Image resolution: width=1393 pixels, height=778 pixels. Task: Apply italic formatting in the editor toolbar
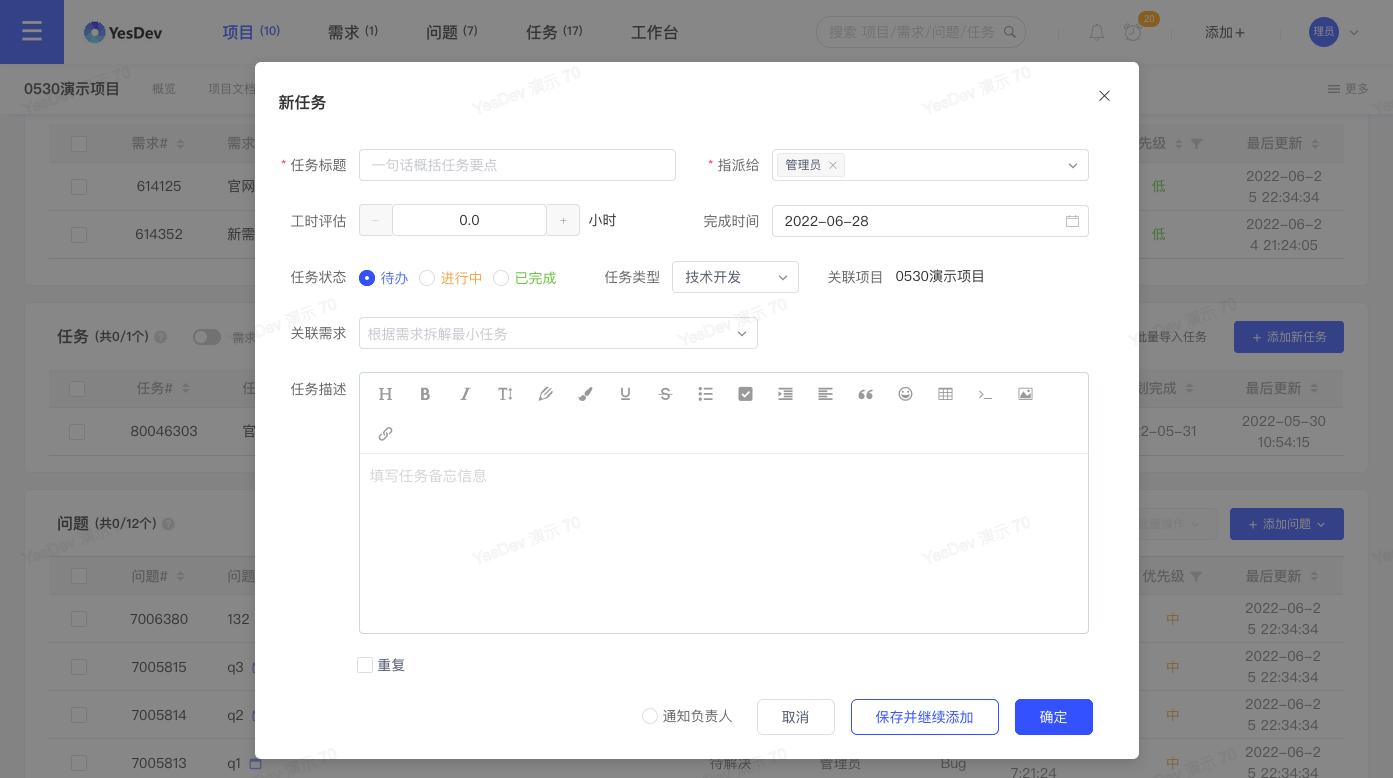click(x=465, y=394)
